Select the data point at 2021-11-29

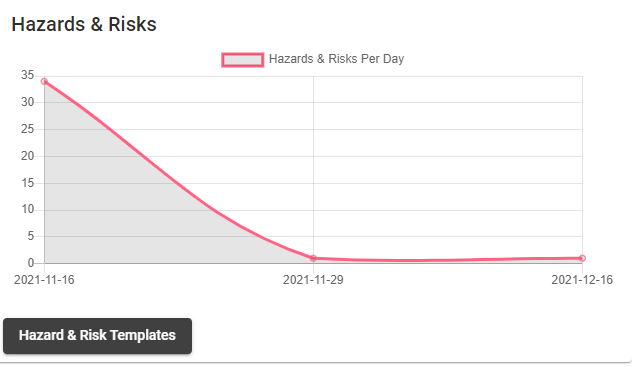(313, 258)
